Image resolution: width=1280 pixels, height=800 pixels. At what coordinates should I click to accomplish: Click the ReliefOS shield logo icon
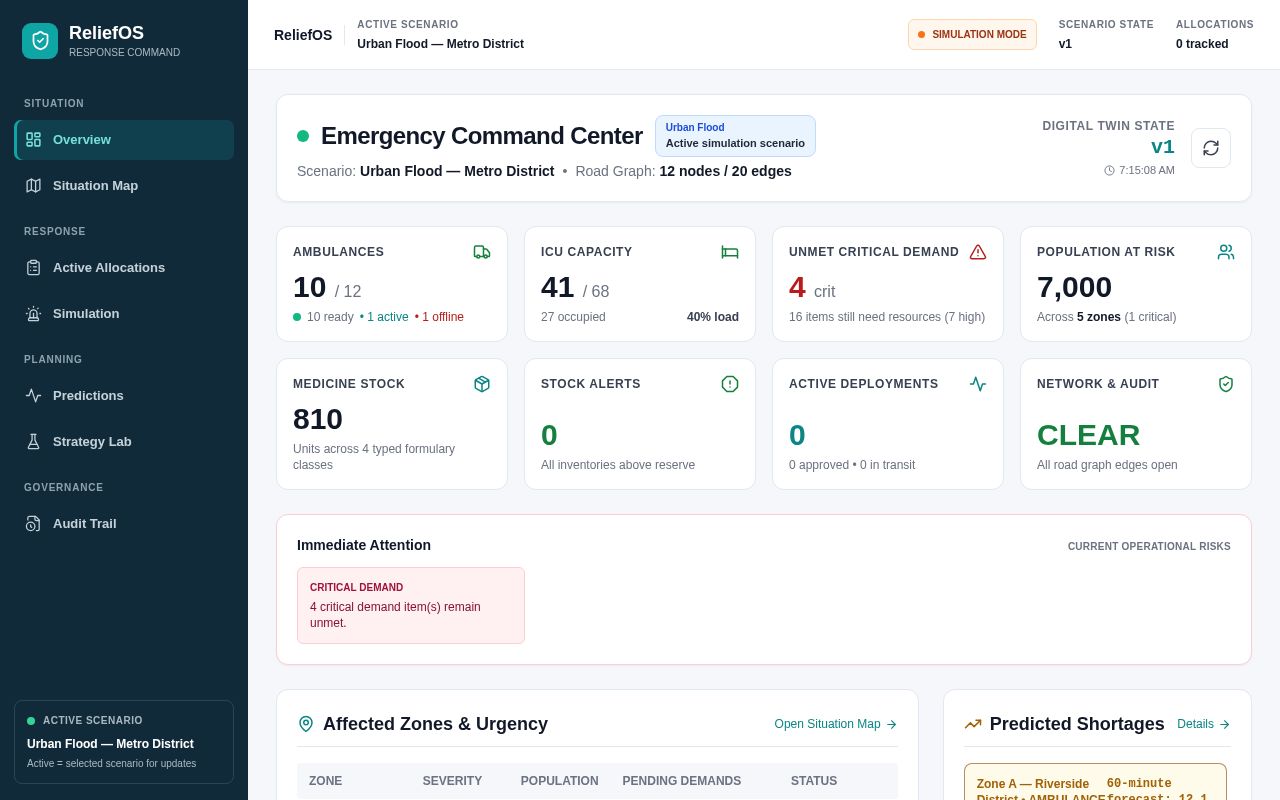(x=40, y=41)
